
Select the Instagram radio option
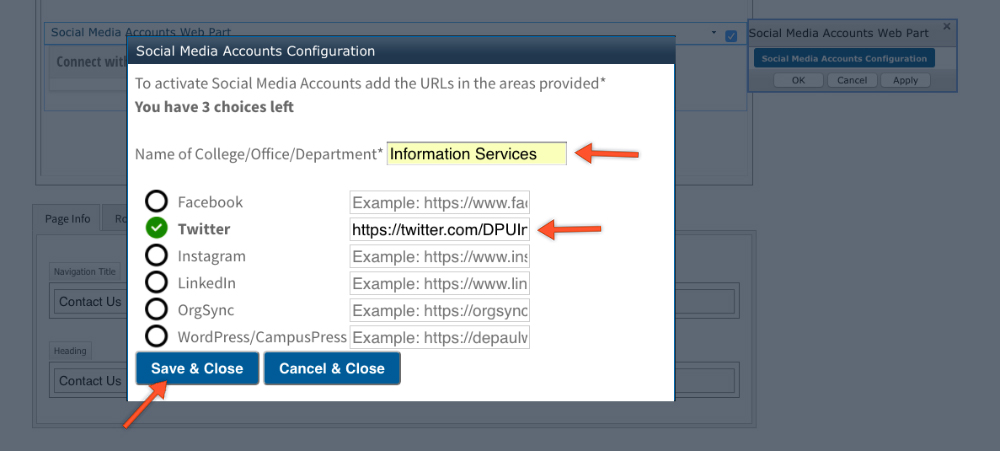point(156,256)
